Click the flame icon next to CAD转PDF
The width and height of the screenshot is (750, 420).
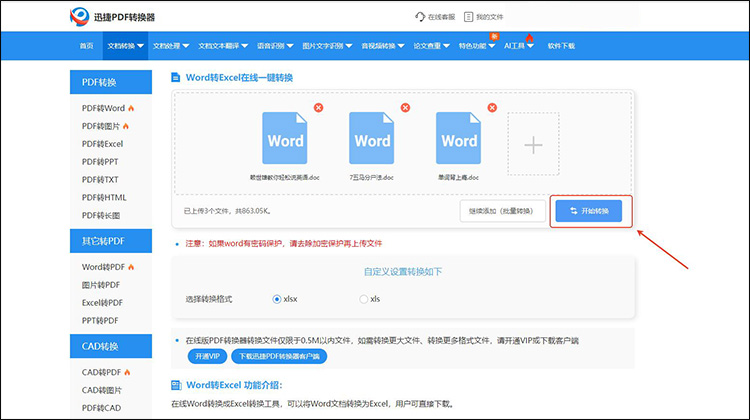(127, 372)
